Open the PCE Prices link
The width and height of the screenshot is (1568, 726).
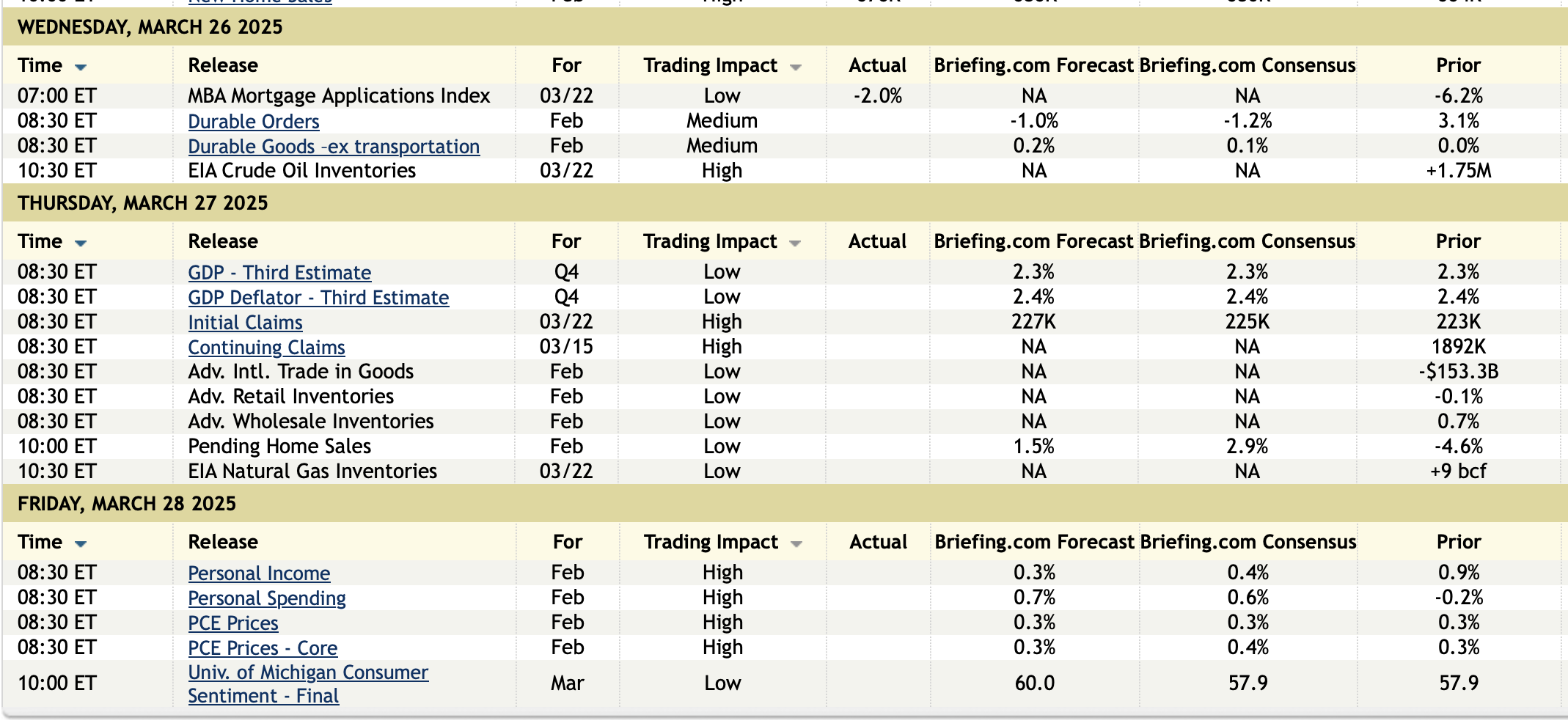tap(233, 623)
